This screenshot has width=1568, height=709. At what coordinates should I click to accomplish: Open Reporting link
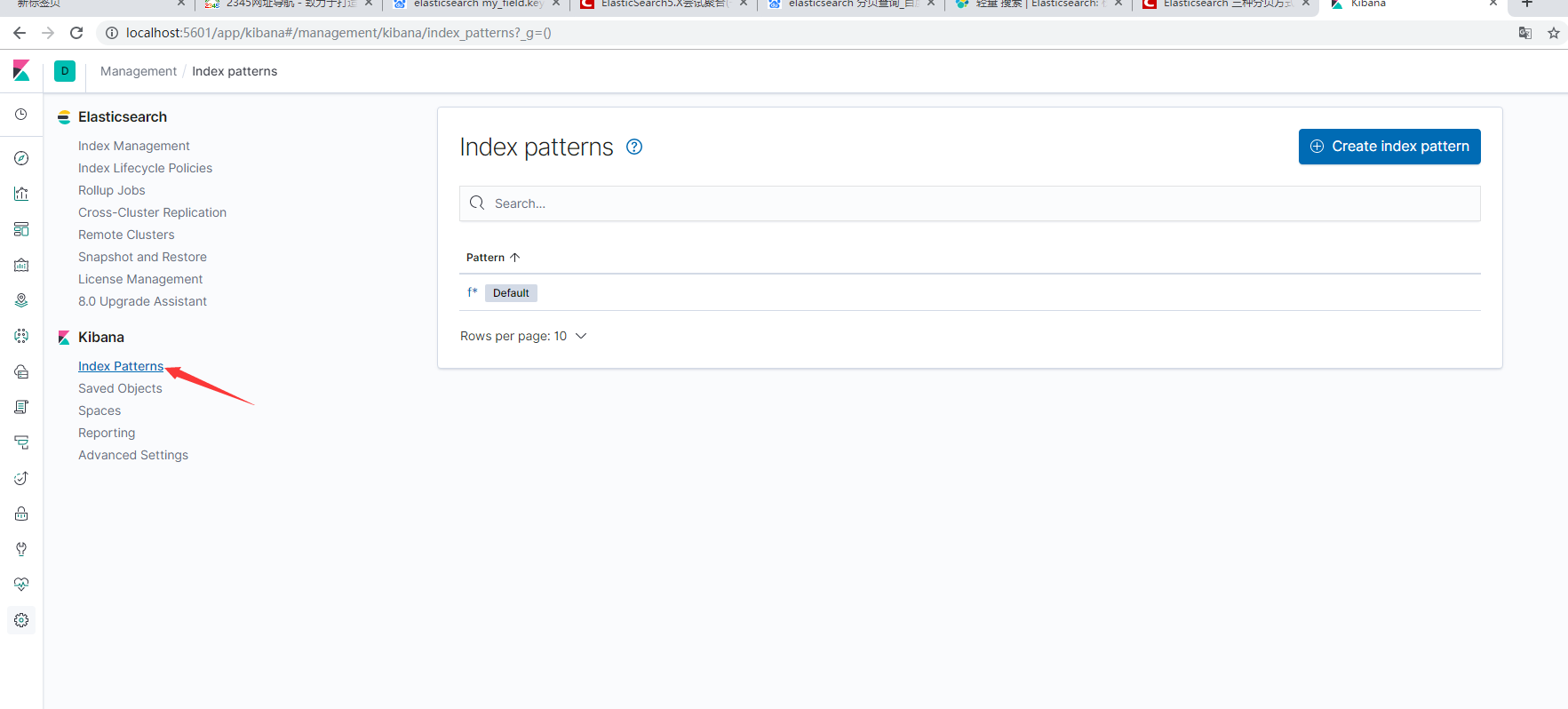tap(107, 433)
